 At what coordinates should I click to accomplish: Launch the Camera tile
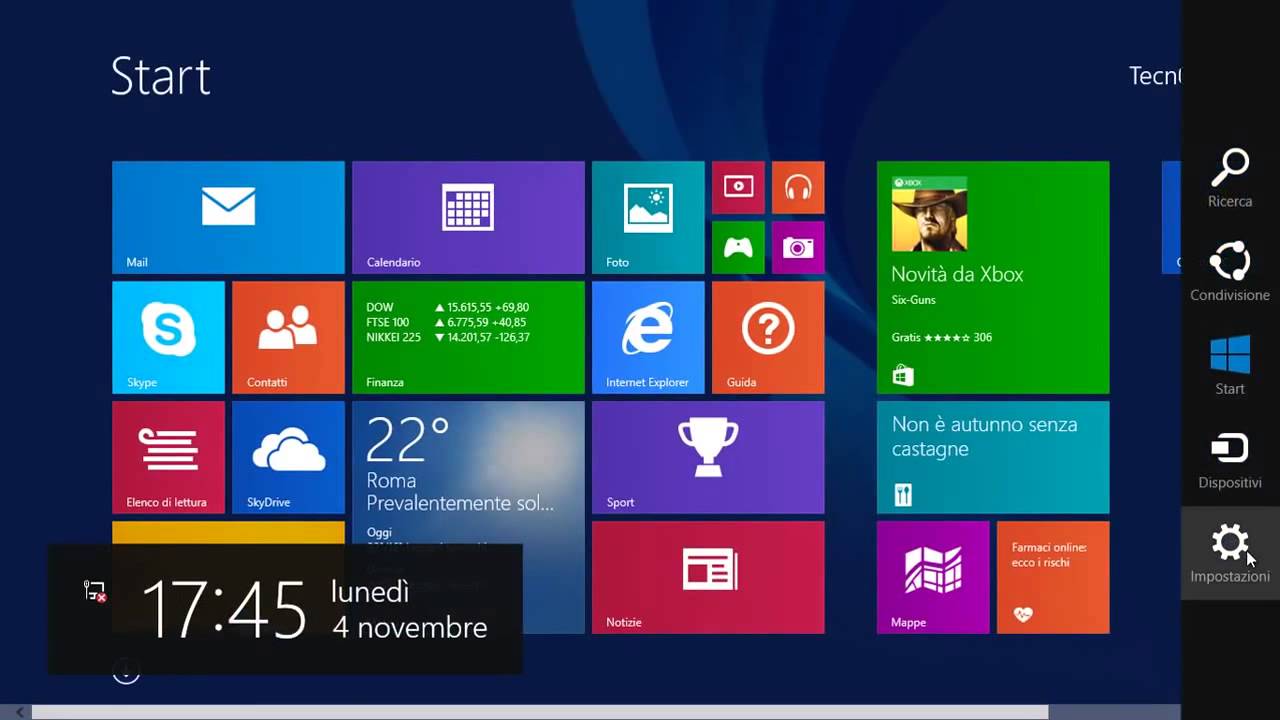[798, 247]
